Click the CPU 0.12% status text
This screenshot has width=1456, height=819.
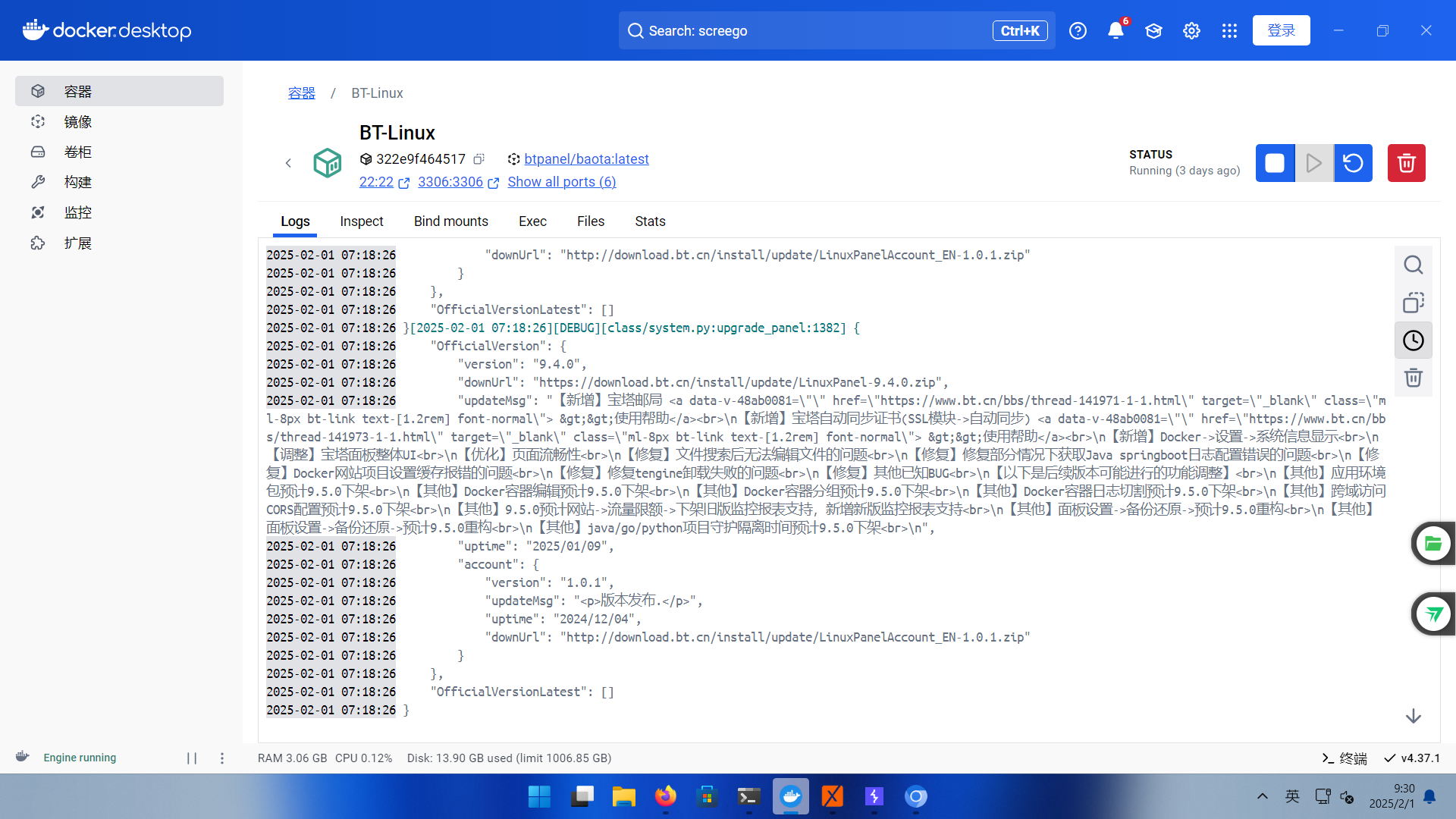tap(364, 758)
